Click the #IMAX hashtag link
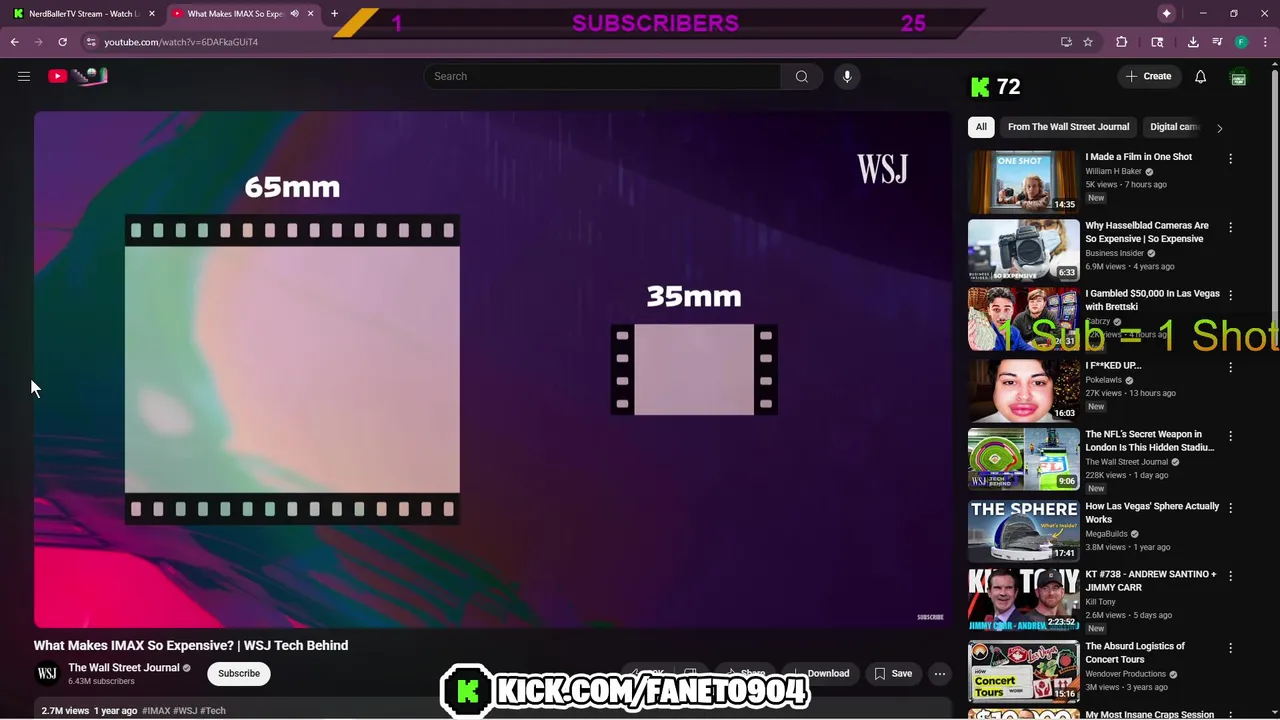 point(156,711)
